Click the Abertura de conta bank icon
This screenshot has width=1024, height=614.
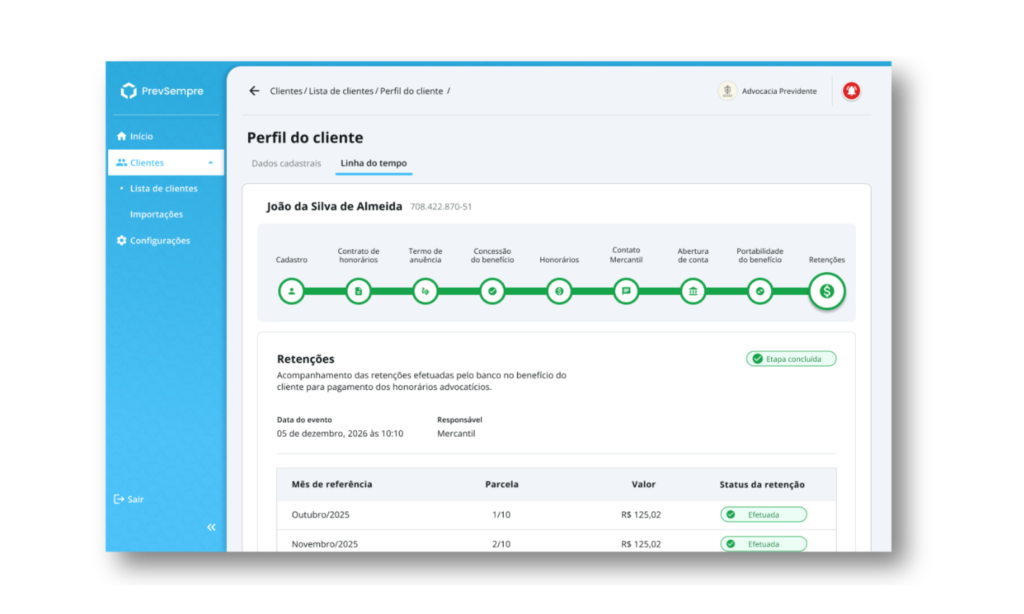(x=693, y=291)
